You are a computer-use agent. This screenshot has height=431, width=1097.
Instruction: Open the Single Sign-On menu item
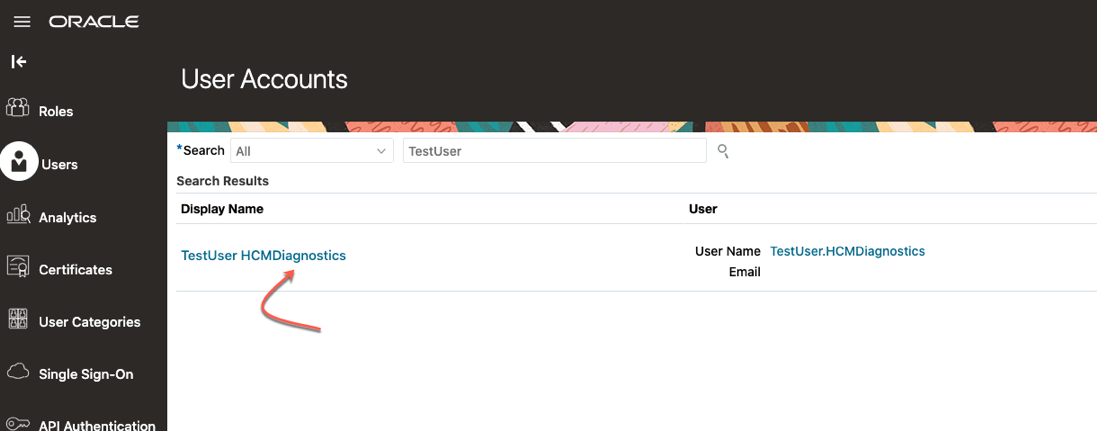click(86, 374)
